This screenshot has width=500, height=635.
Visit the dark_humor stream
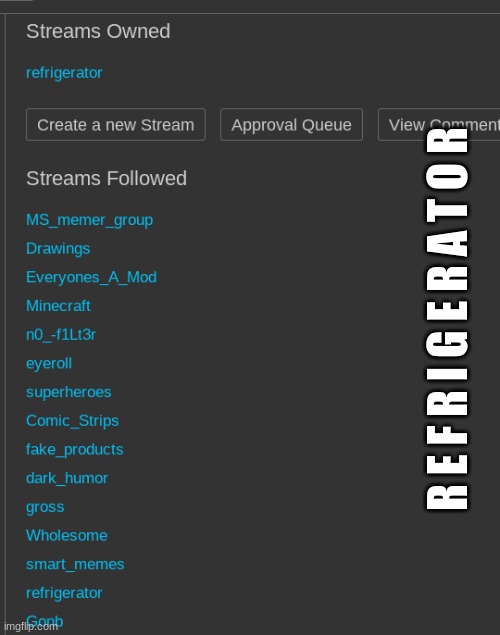[x=67, y=478]
